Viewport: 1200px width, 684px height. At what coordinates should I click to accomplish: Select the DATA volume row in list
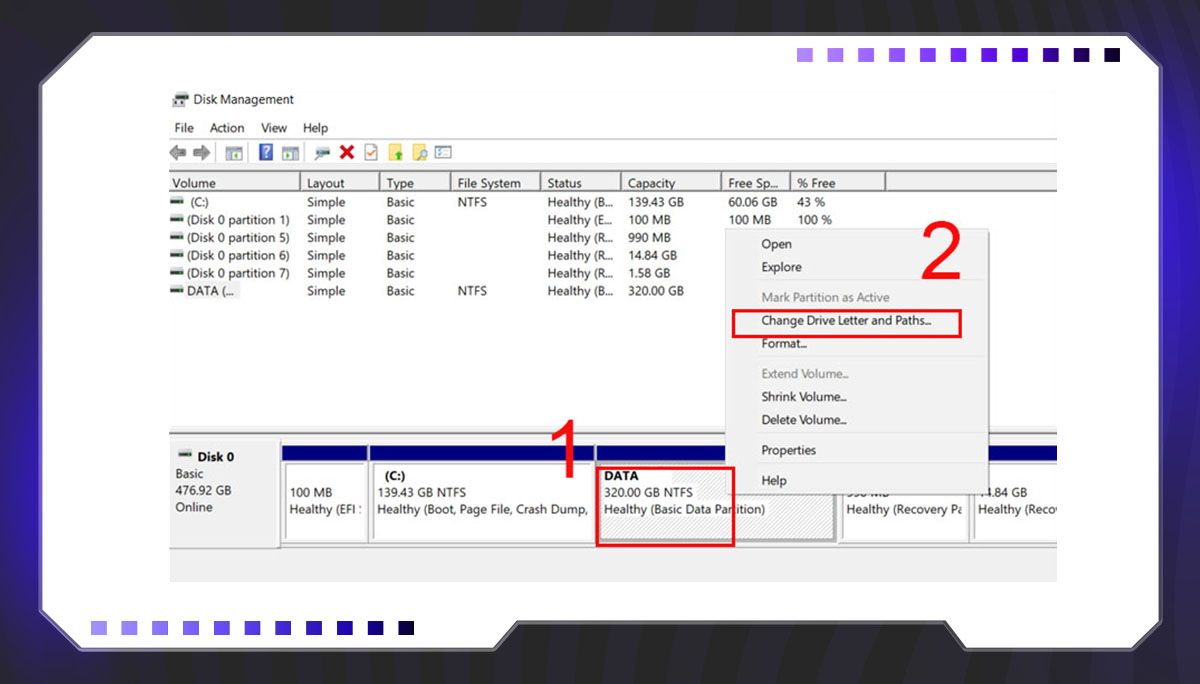[x=211, y=291]
